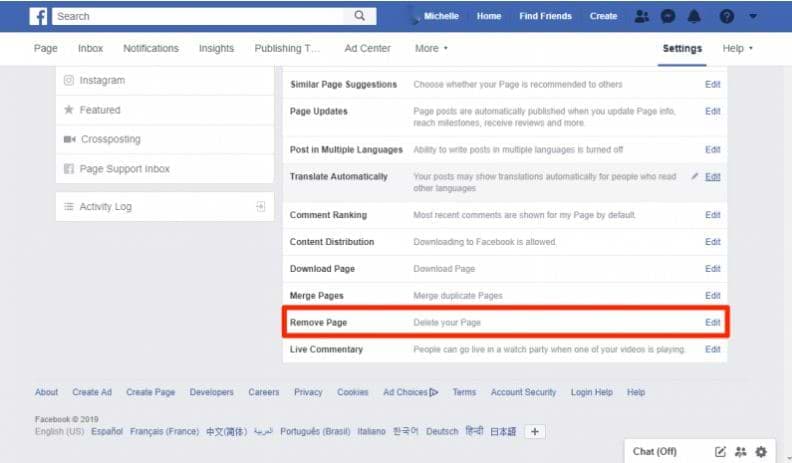Screen dimensions: 792x463
Task: Click Create in the top bar
Action: (x=603, y=16)
